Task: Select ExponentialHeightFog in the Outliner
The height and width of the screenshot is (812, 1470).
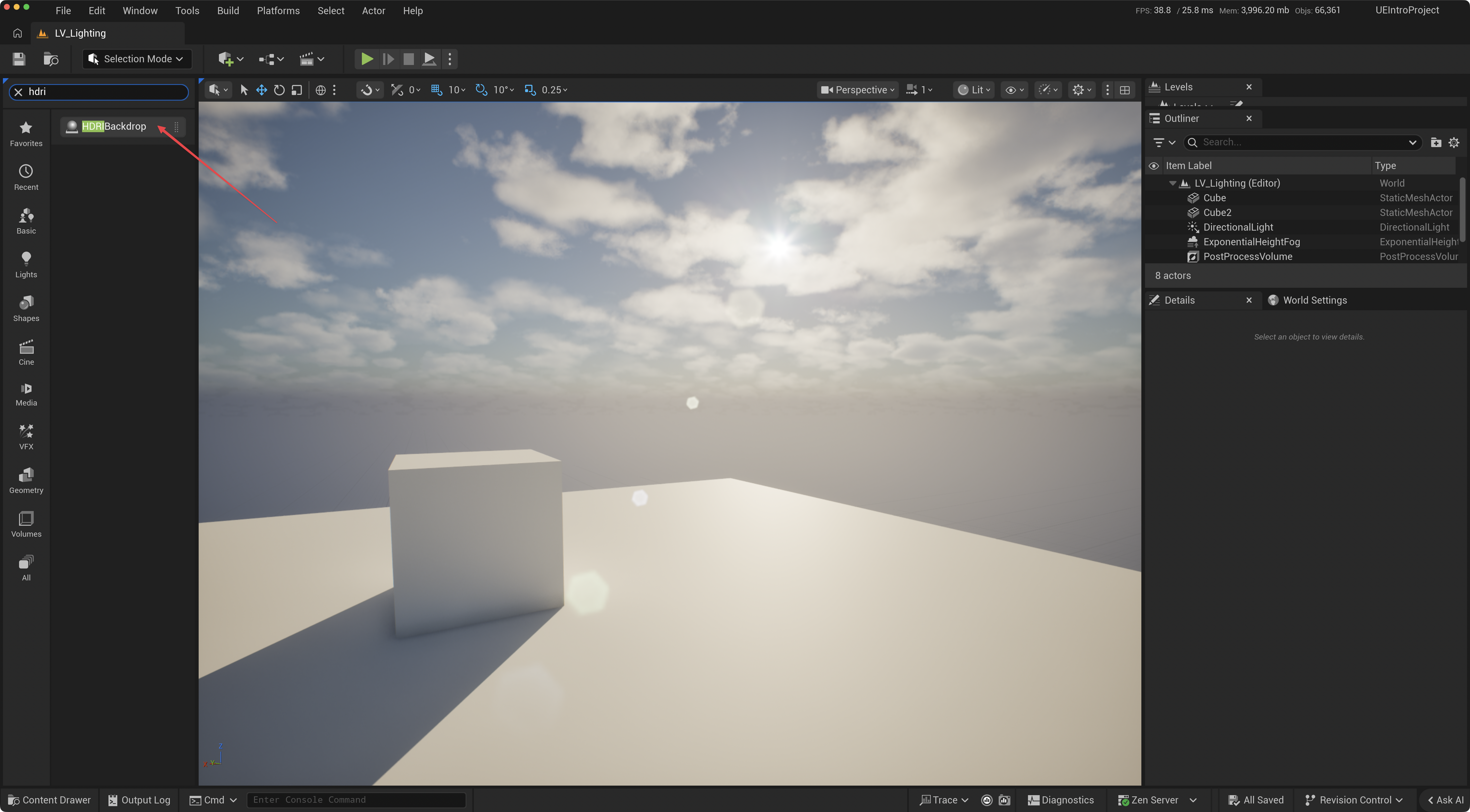Action: point(1252,242)
